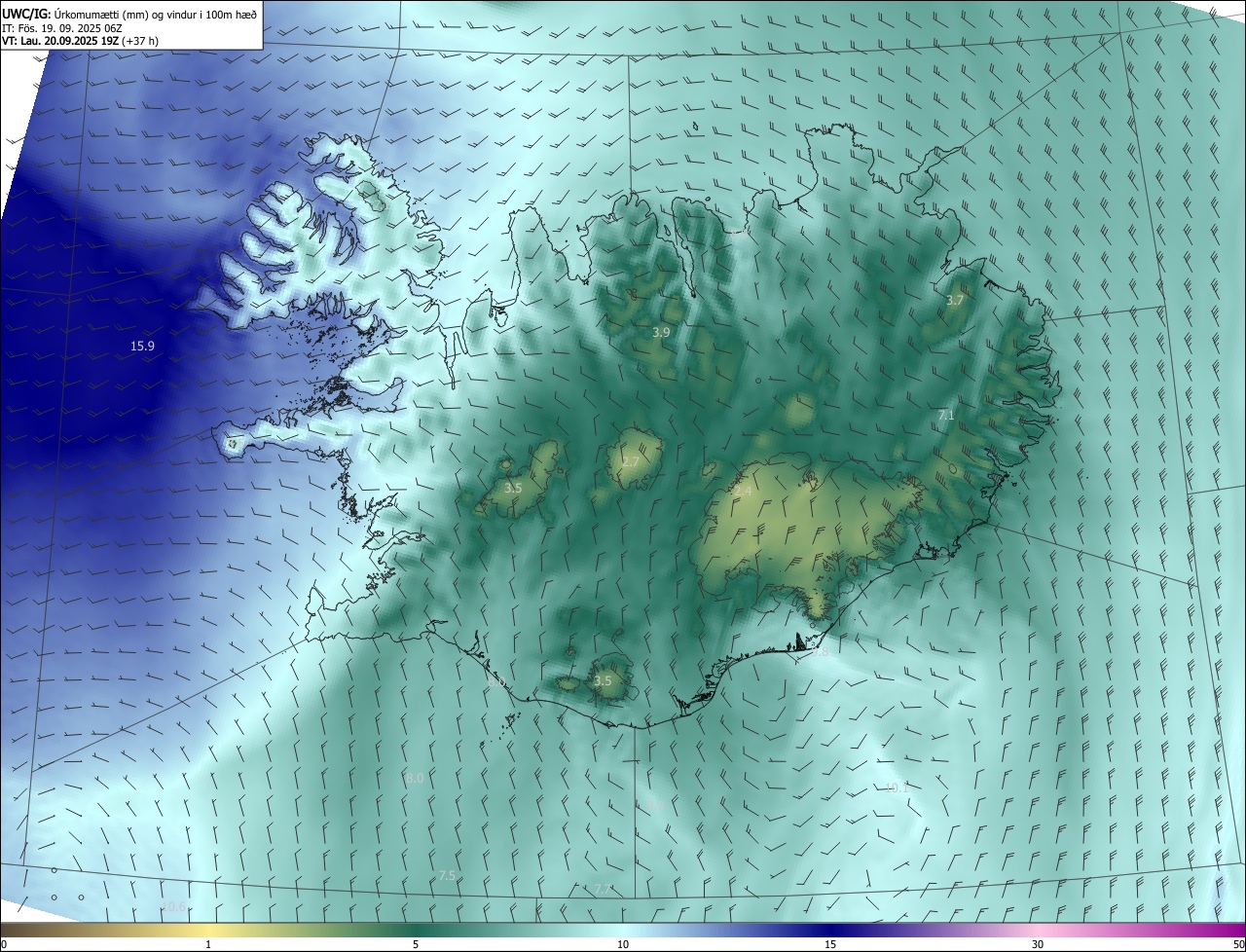This screenshot has height=952, width=1246.
Task: Click the 7.5 value over the southern sea
Action: (447, 876)
